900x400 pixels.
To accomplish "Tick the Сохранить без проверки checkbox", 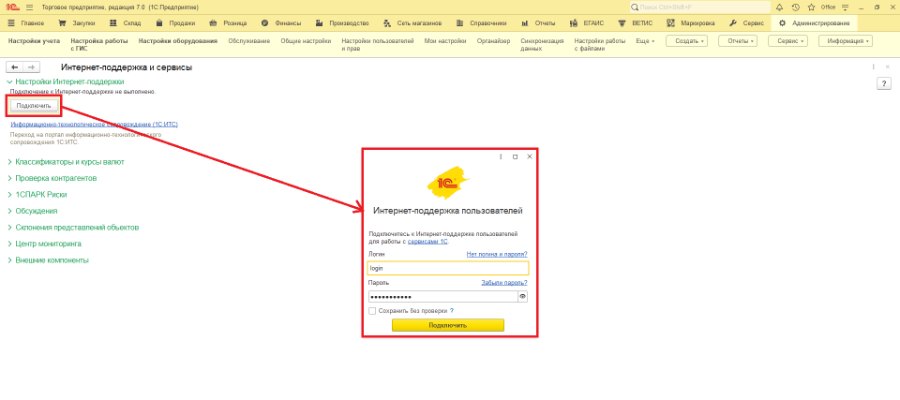I will tap(372, 310).
